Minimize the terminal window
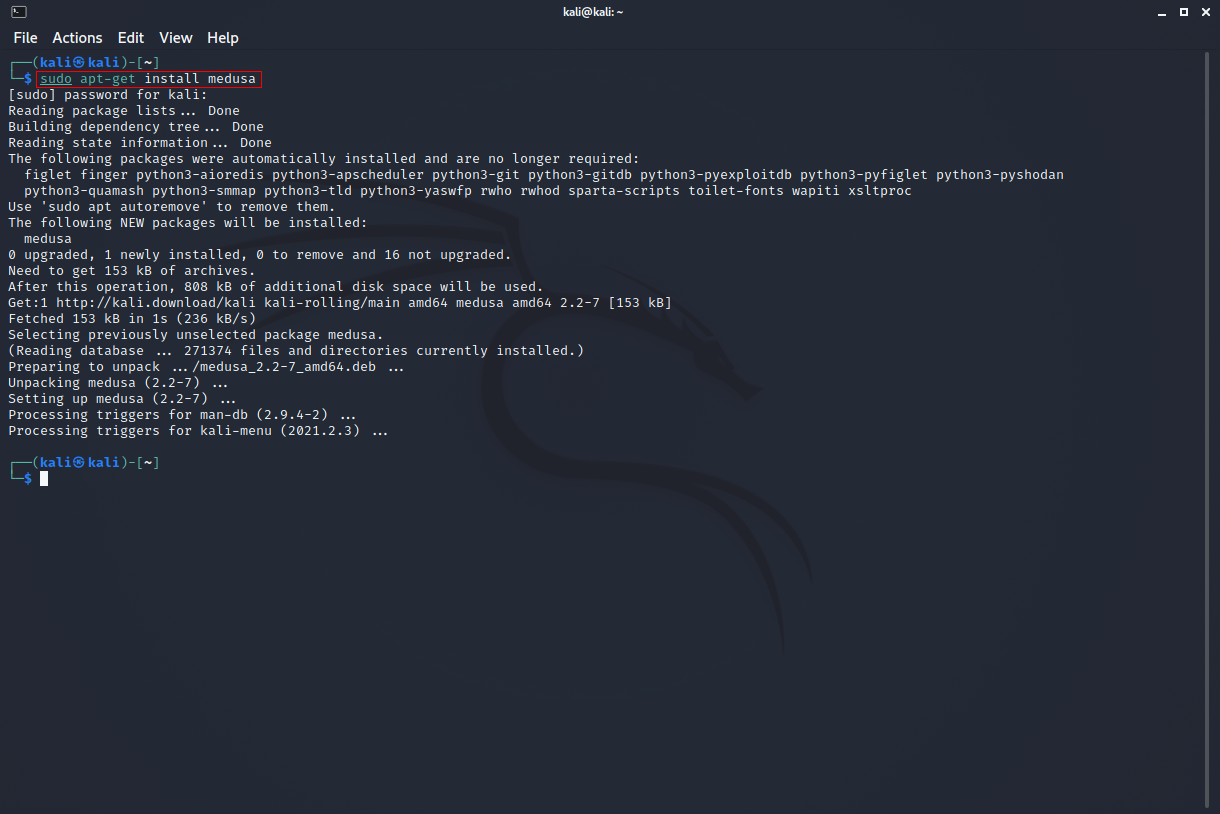The image size is (1220, 814). coord(1160,12)
